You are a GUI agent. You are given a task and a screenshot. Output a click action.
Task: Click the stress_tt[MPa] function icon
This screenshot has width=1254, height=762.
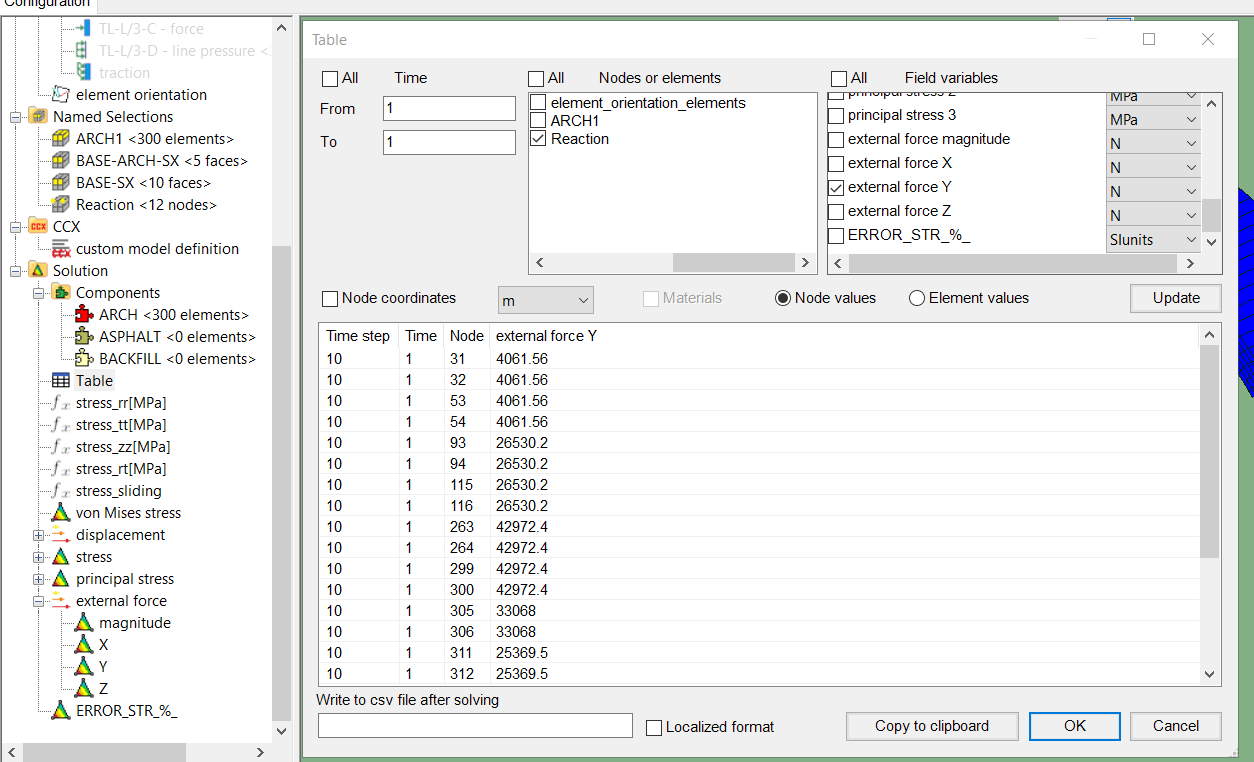coord(61,425)
